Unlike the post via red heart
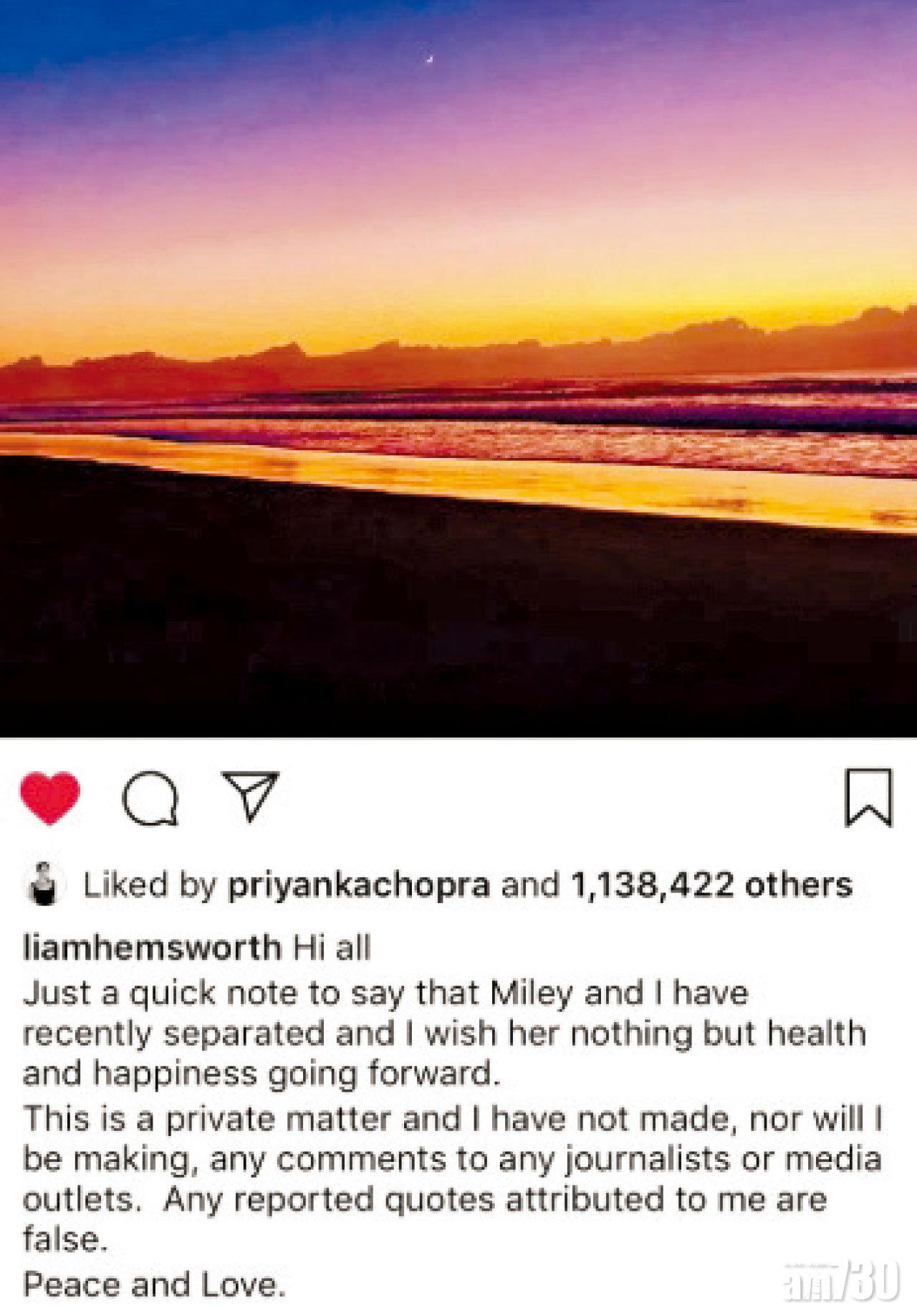917x1316 pixels. (x=50, y=798)
